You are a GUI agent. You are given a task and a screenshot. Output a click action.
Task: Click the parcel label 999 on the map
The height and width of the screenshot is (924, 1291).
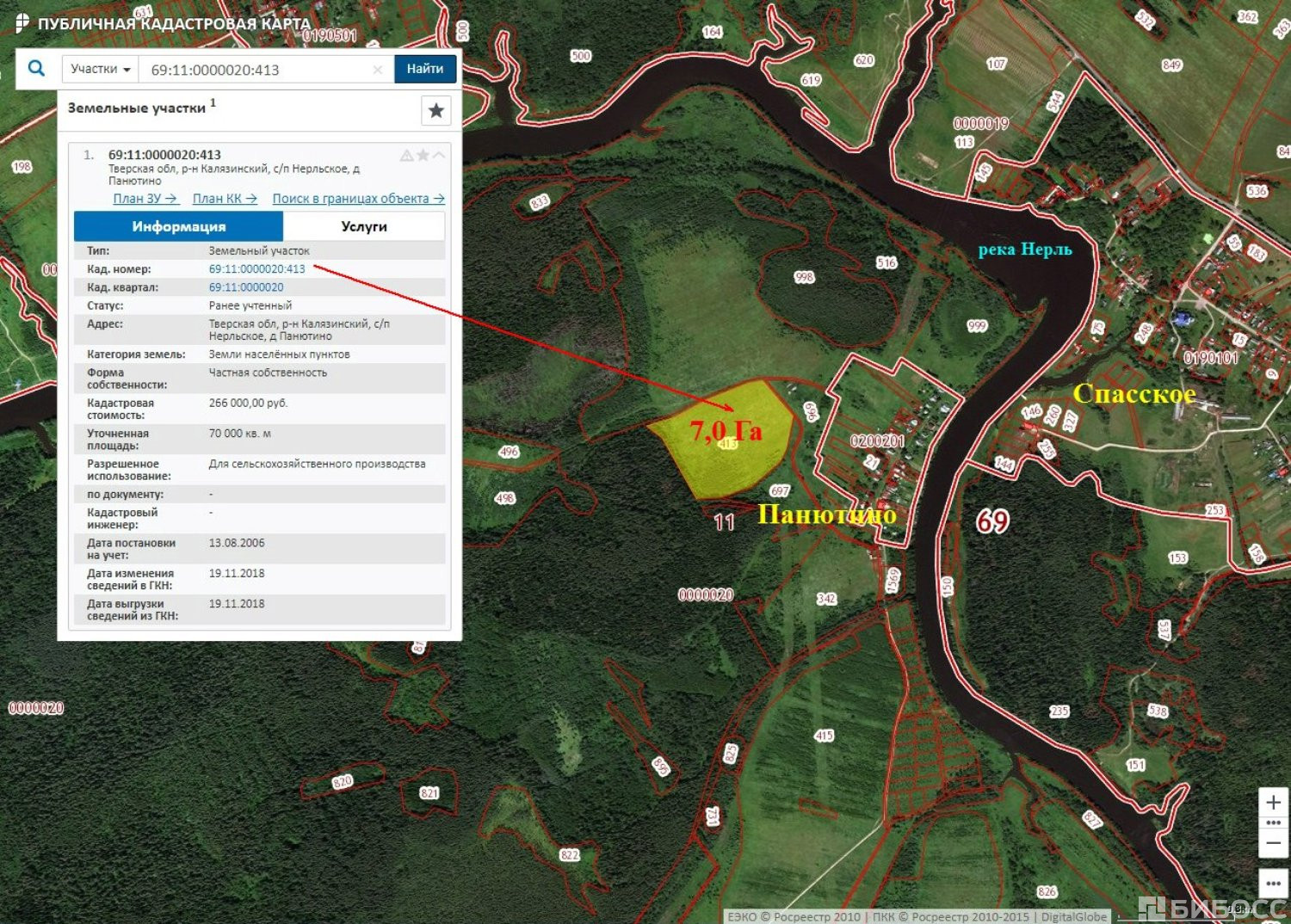click(x=977, y=326)
